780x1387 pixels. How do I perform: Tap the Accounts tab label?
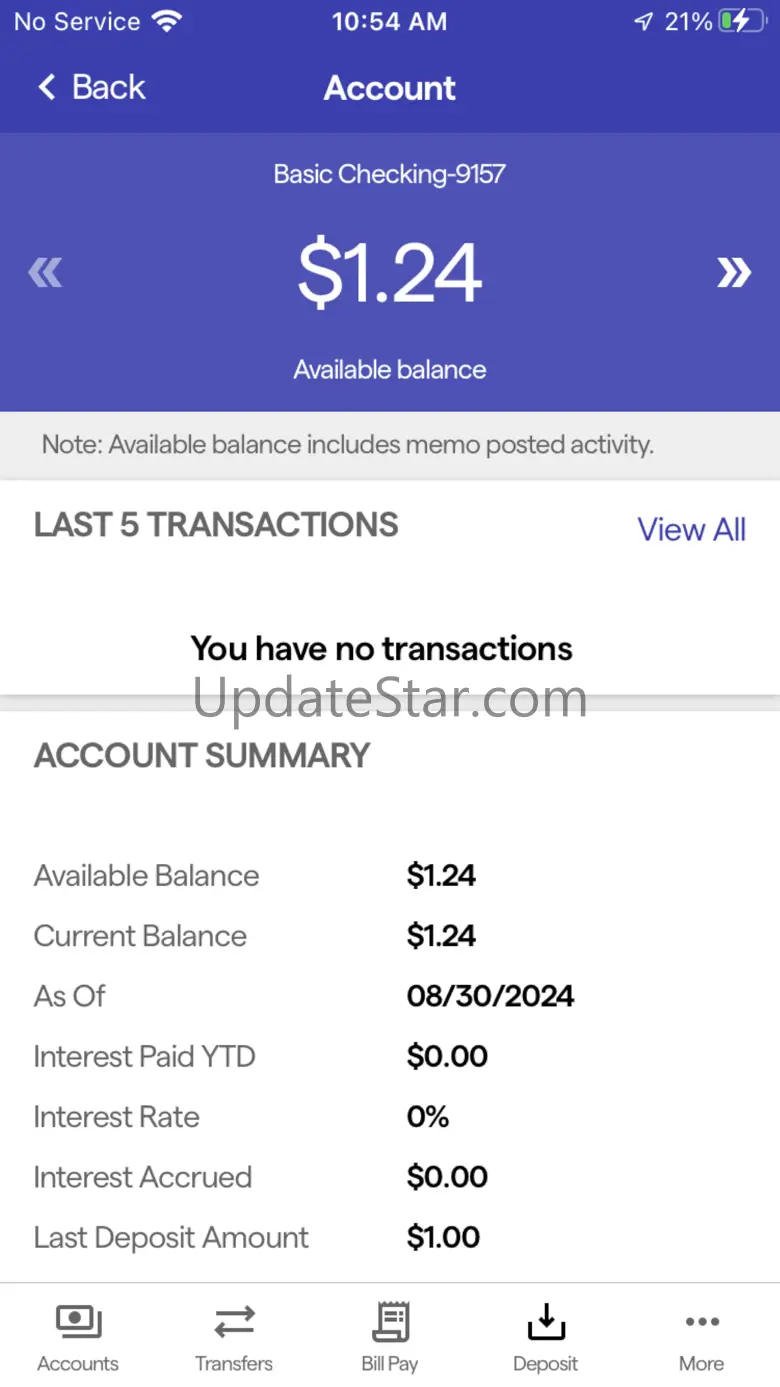coord(78,1364)
